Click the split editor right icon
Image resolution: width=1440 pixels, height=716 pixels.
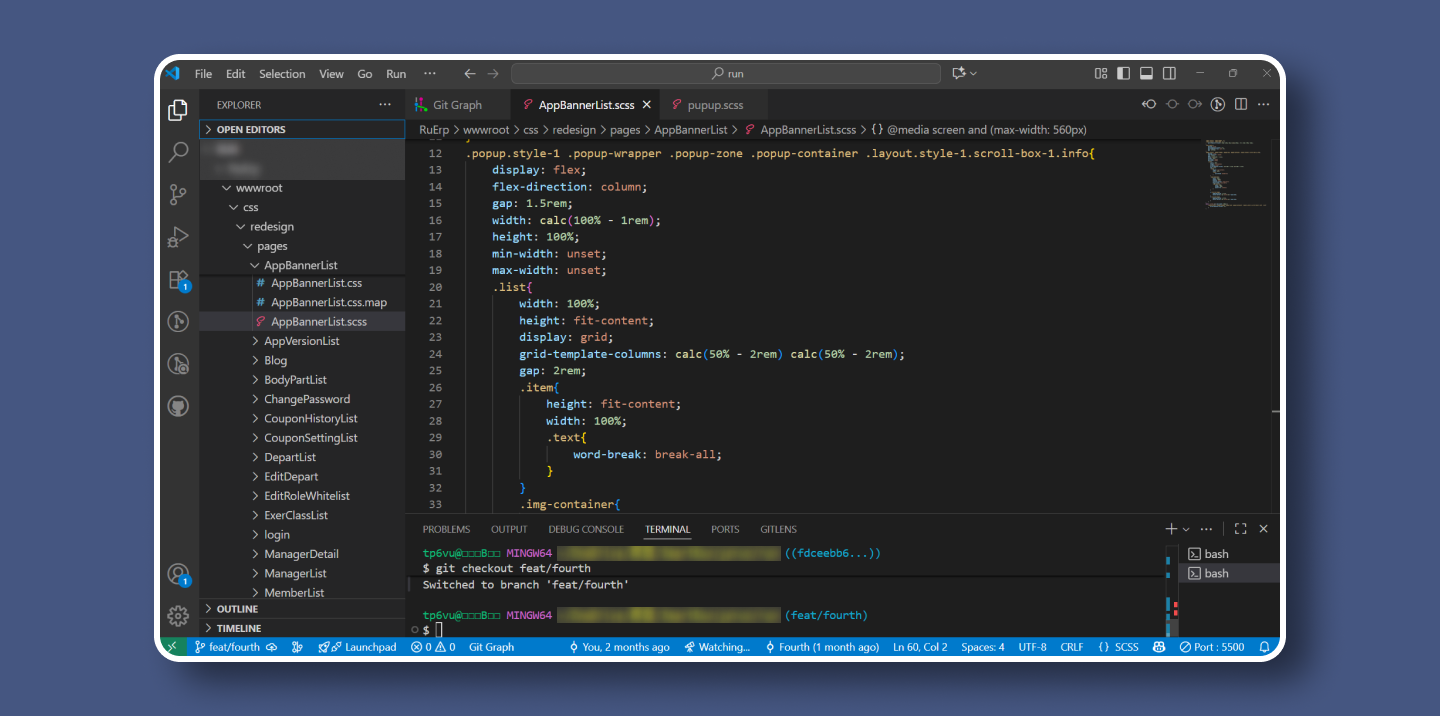tap(1241, 104)
